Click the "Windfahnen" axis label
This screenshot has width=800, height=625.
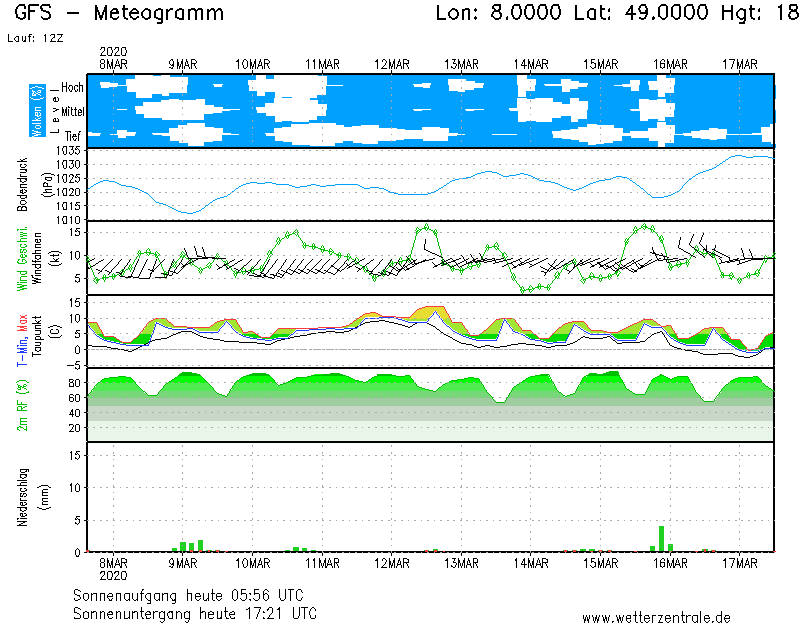pos(37,259)
